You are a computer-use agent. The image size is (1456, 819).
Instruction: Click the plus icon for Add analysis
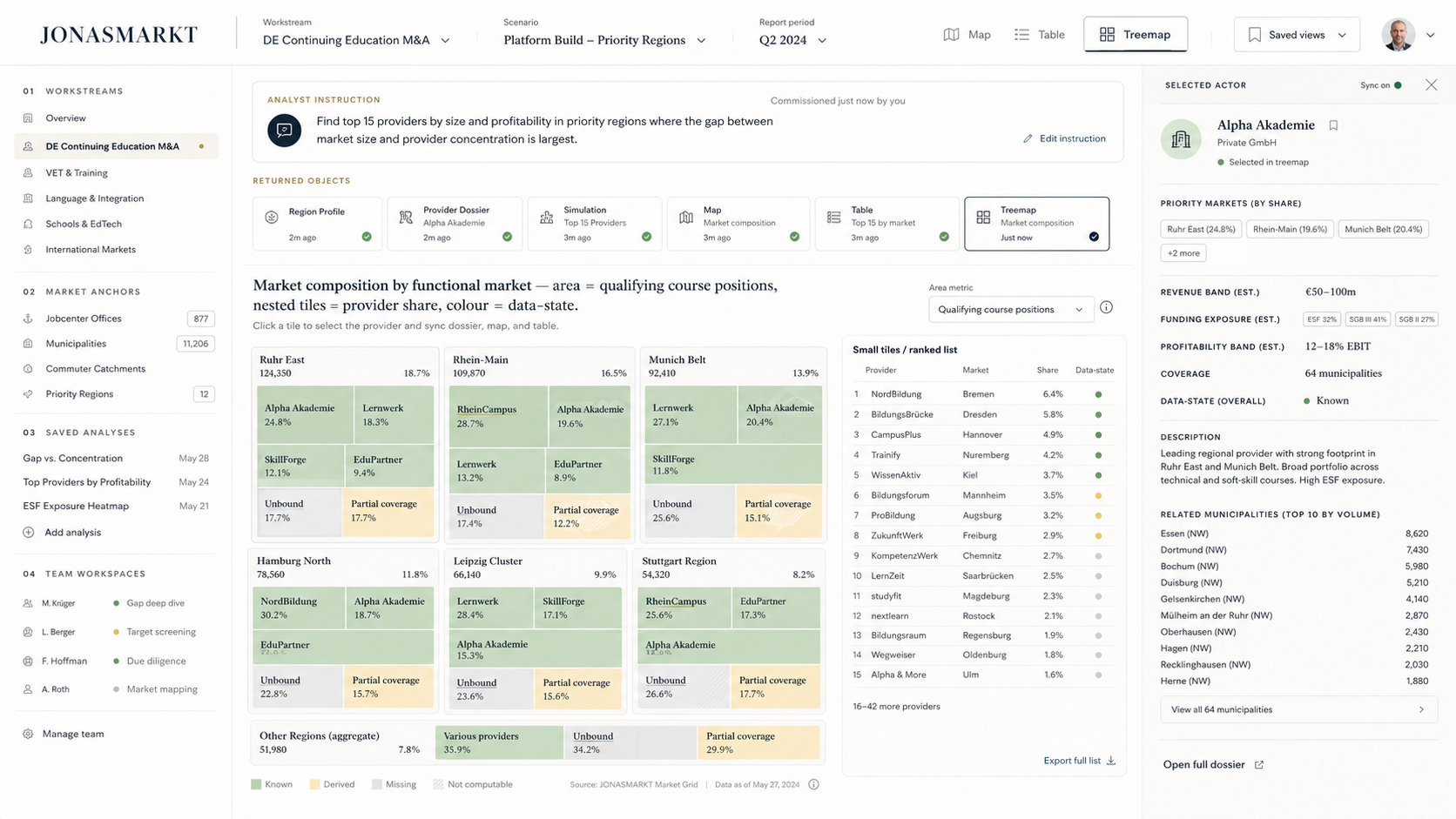tap(28, 532)
